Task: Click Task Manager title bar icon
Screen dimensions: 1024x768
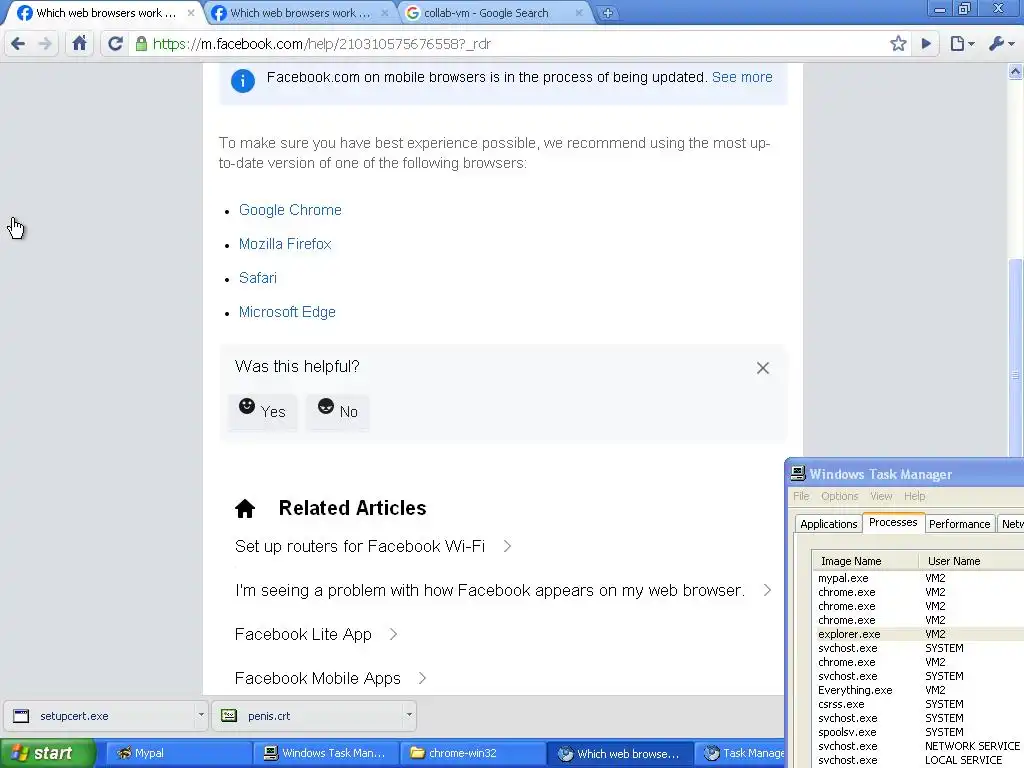Action: (x=797, y=473)
